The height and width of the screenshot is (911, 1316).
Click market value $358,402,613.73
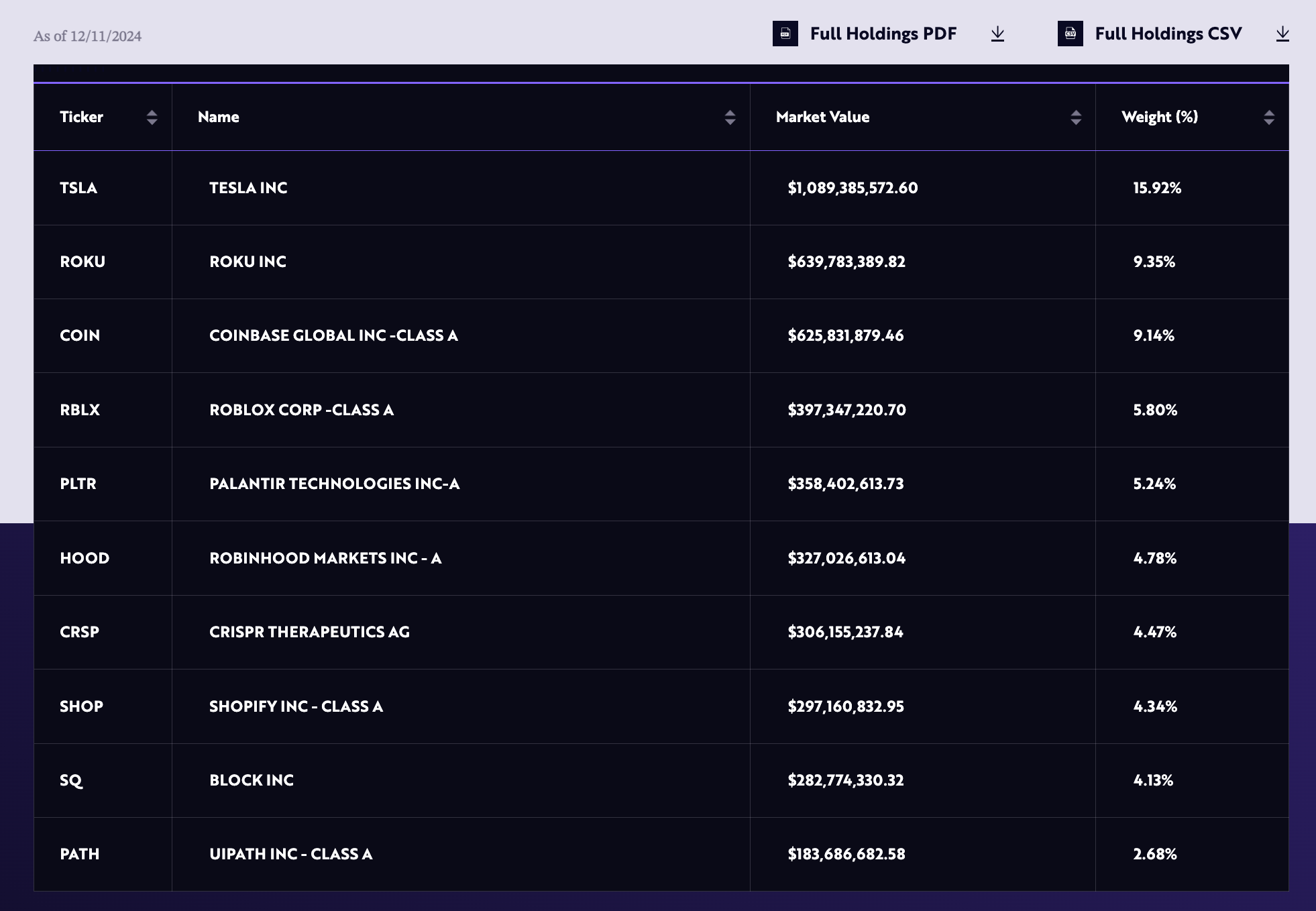846,484
